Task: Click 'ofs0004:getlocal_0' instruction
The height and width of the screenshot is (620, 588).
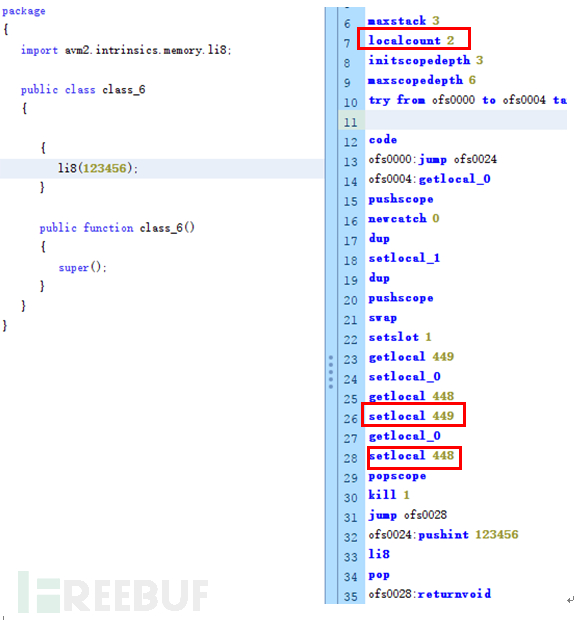Action: pyautogui.click(x=429, y=179)
